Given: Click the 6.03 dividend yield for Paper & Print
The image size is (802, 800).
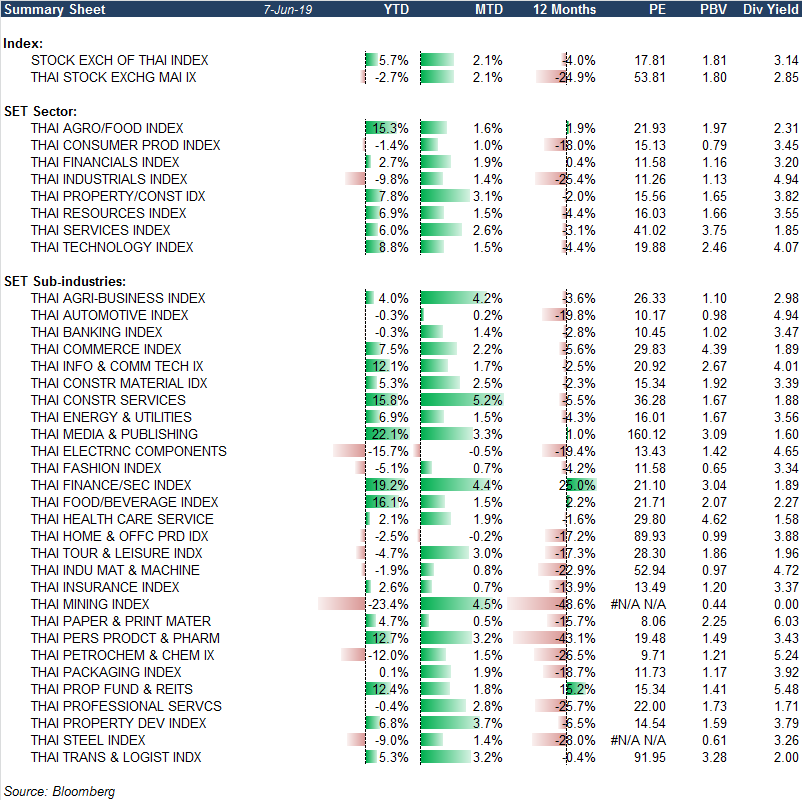Looking at the screenshot, I should pos(786,621).
